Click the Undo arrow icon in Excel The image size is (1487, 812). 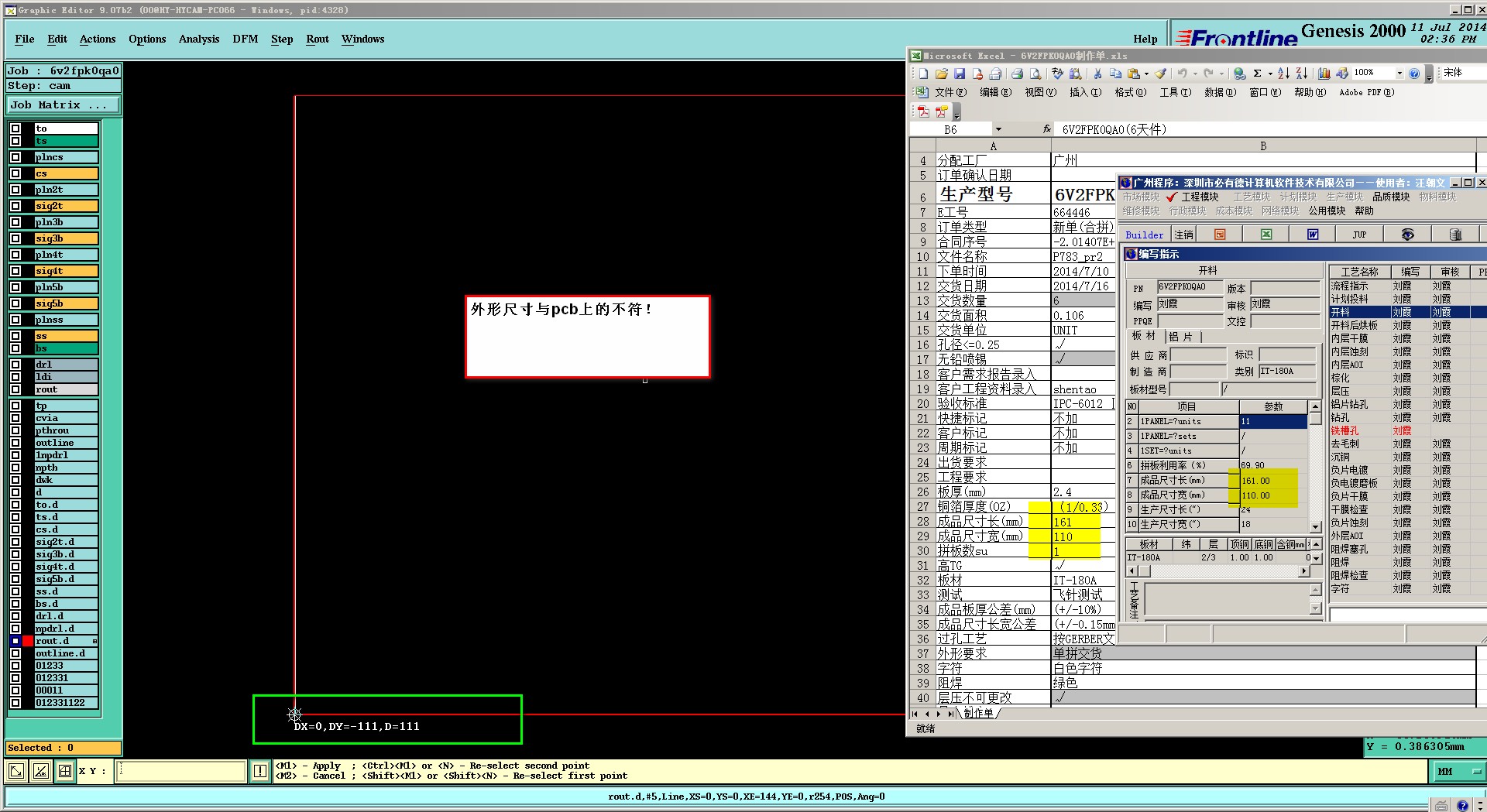pos(1183,74)
